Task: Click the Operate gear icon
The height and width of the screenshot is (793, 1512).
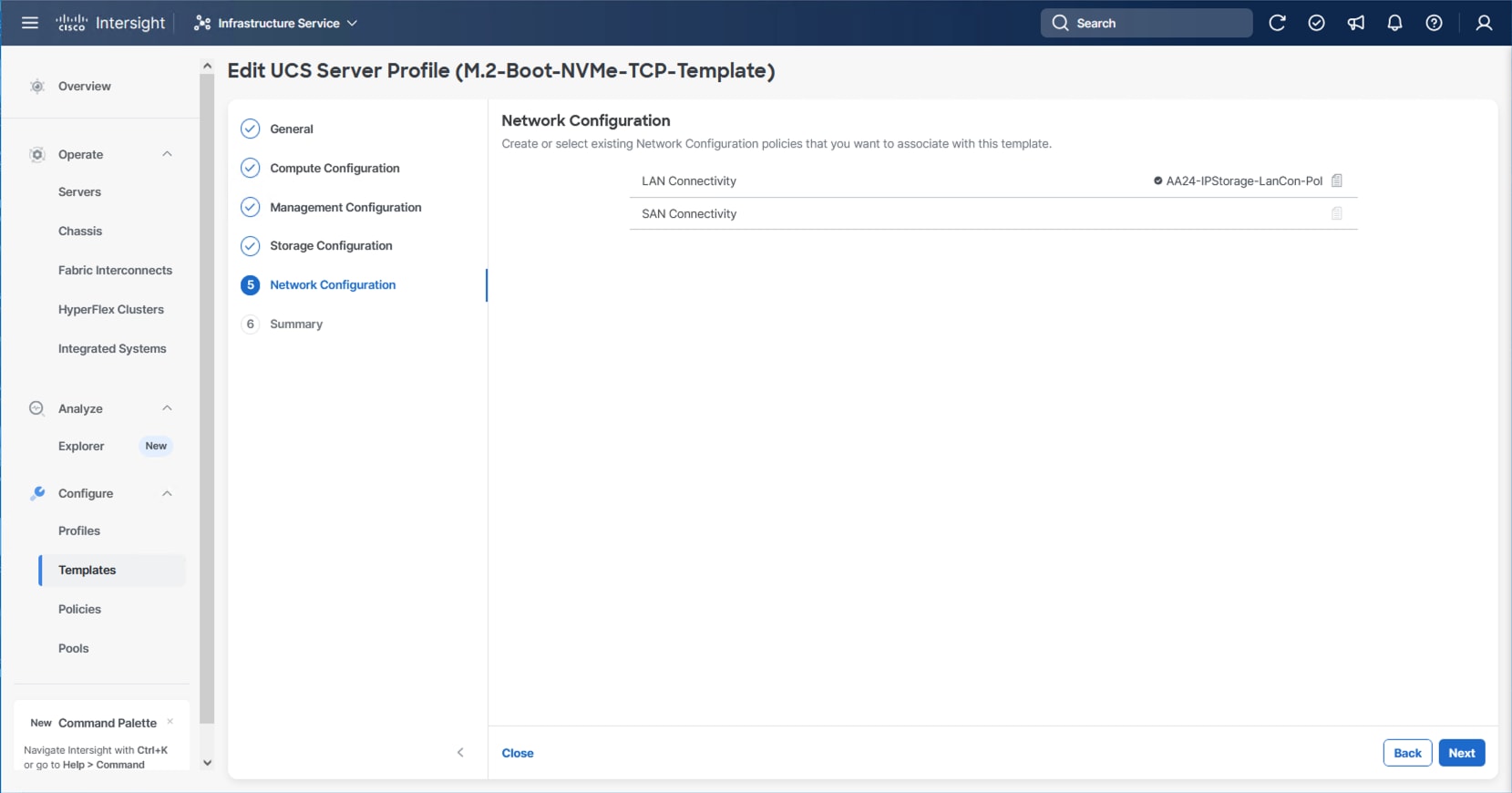Action: coord(37,155)
